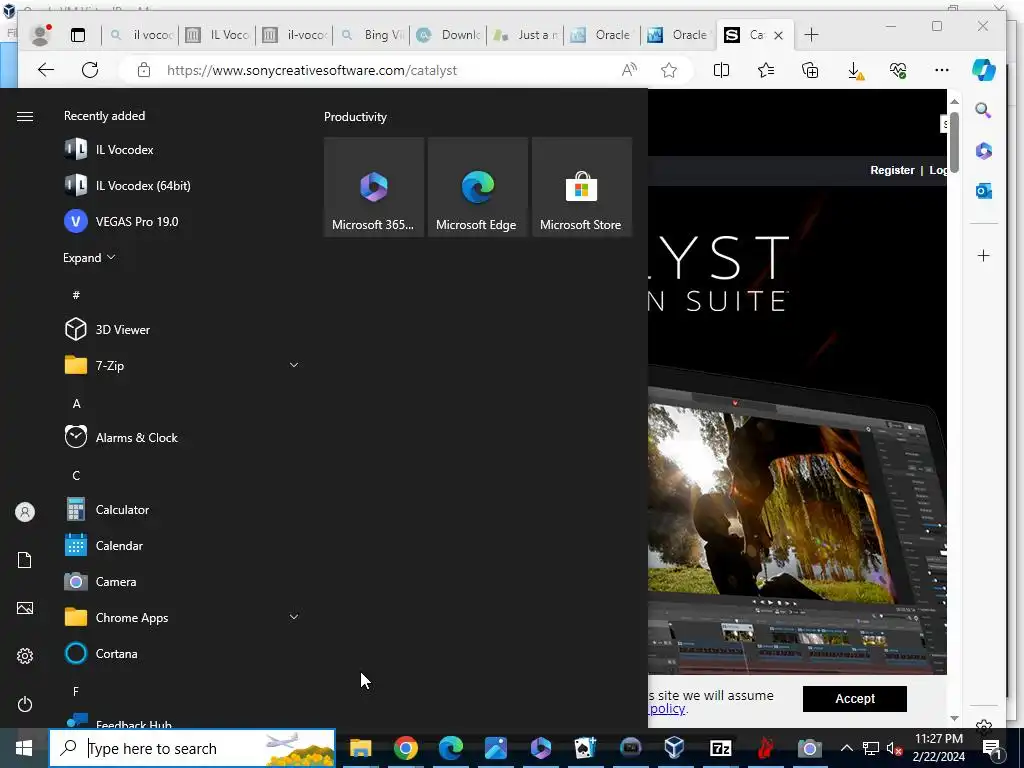
Task: Open the Solitaire icon on the taskbar
Action: (585, 748)
